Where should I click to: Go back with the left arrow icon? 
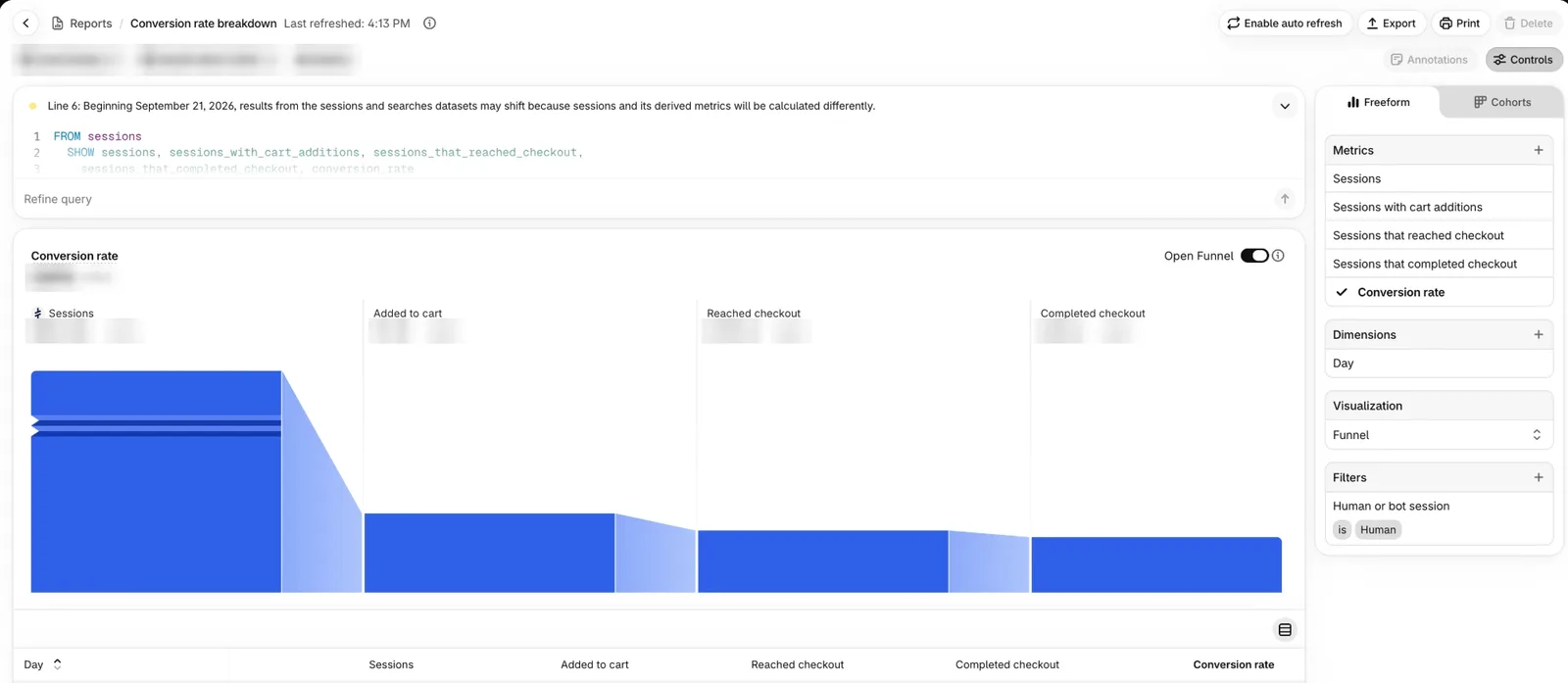click(26, 23)
